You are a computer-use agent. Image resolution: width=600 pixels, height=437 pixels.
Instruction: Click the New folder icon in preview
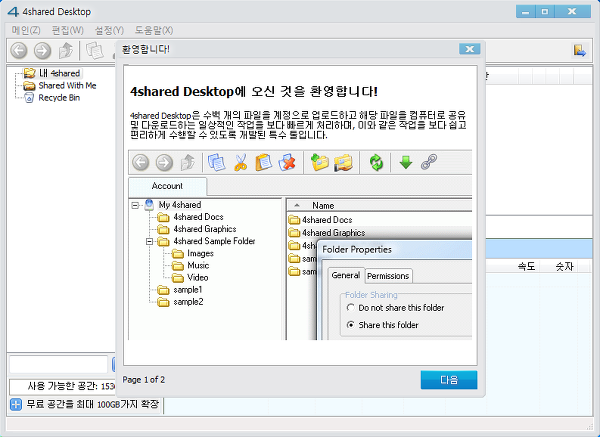pyautogui.click(x=320, y=162)
